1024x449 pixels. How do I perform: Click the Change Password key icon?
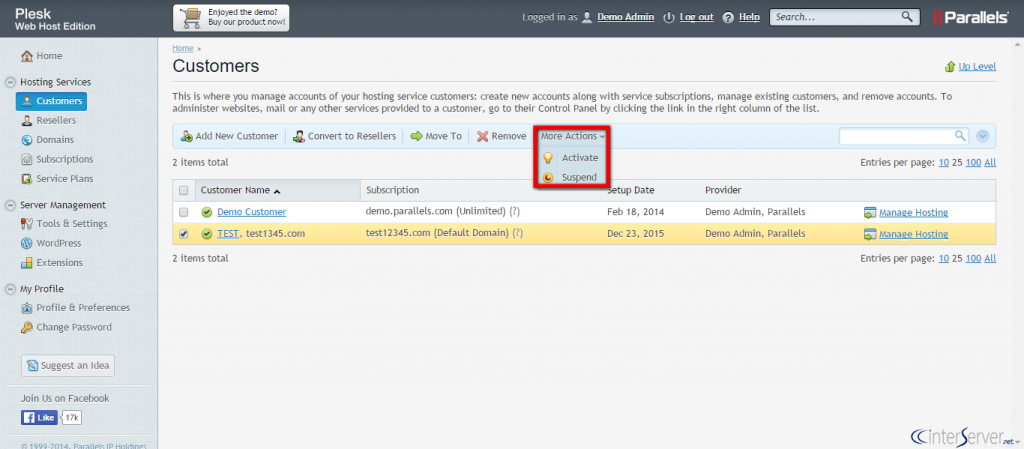[27, 328]
